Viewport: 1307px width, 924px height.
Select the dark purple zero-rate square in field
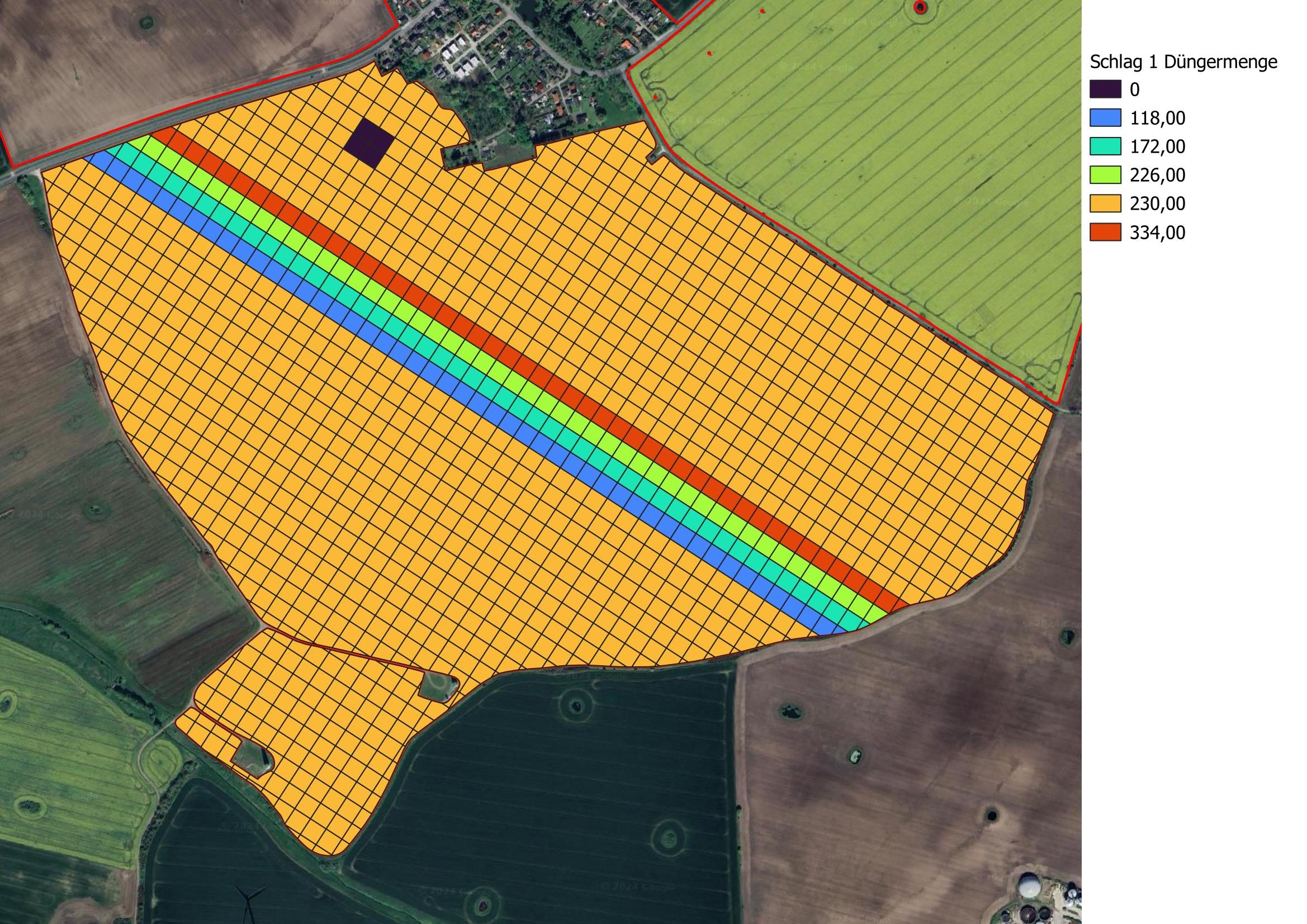[x=368, y=143]
